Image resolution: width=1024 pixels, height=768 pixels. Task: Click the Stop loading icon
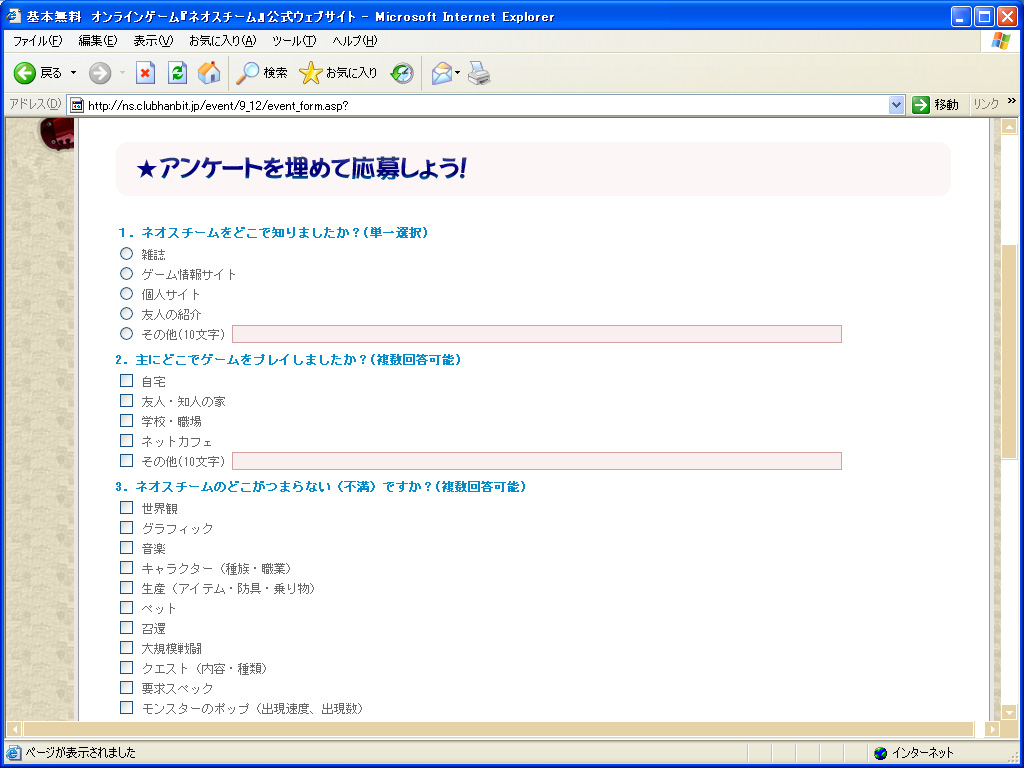point(145,73)
